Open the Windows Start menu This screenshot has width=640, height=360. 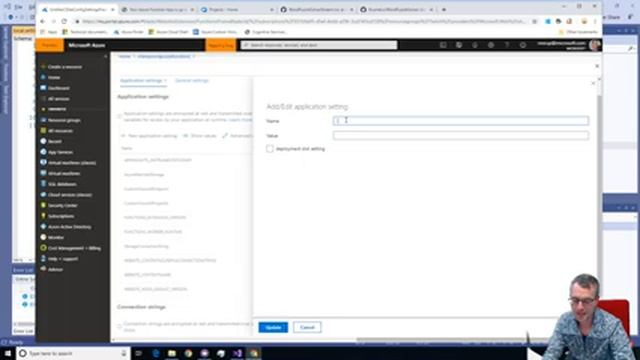[7, 353]
